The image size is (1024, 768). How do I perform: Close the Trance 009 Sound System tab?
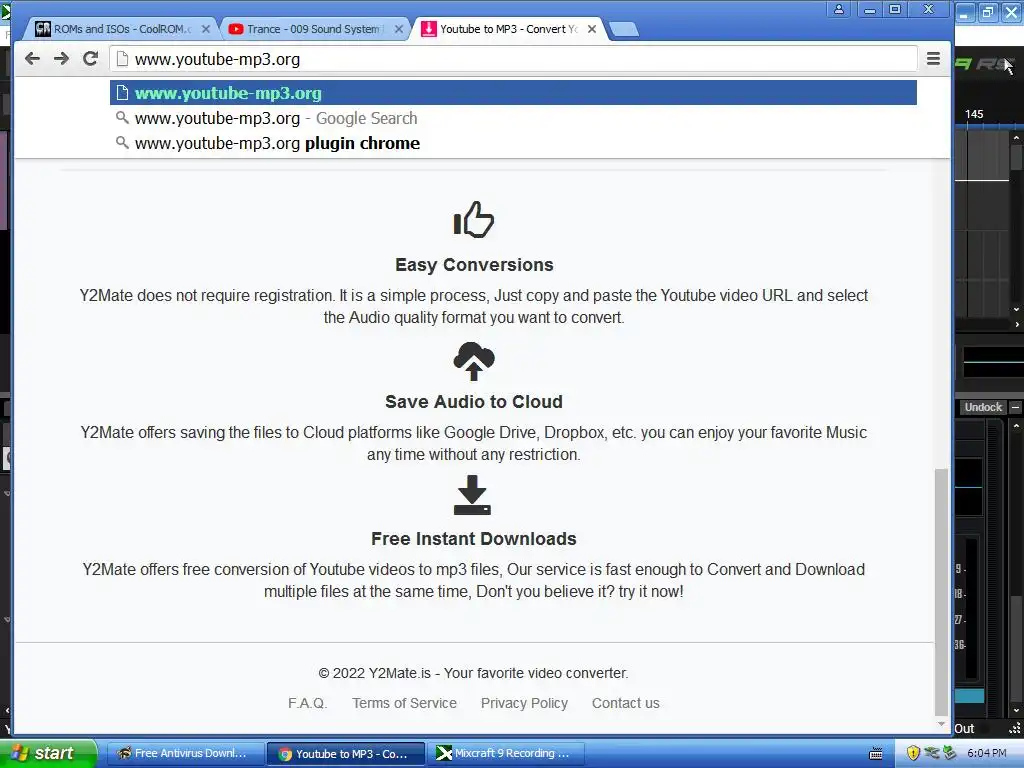coord(398,29)
